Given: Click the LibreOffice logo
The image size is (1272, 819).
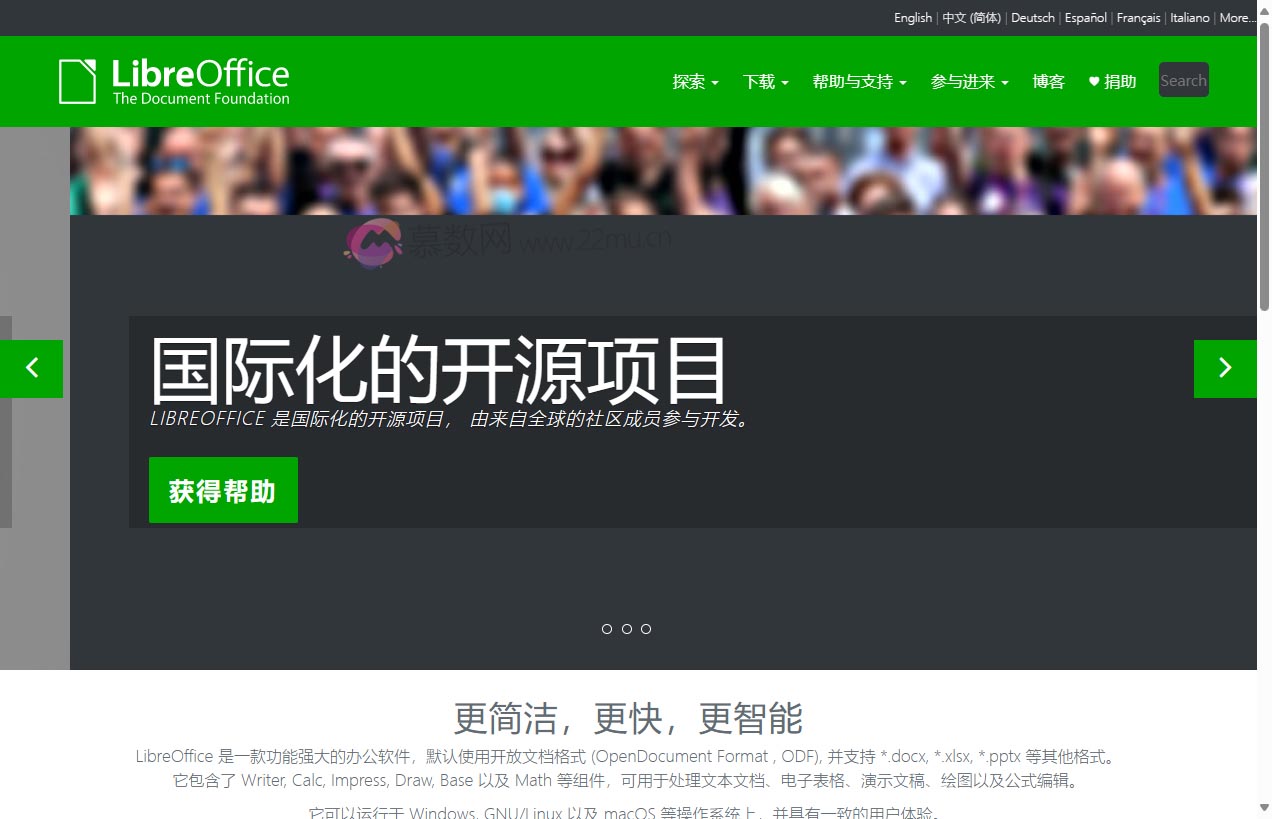Looking at the screenshot, I should pyautogui.click(x=173, y=81).
